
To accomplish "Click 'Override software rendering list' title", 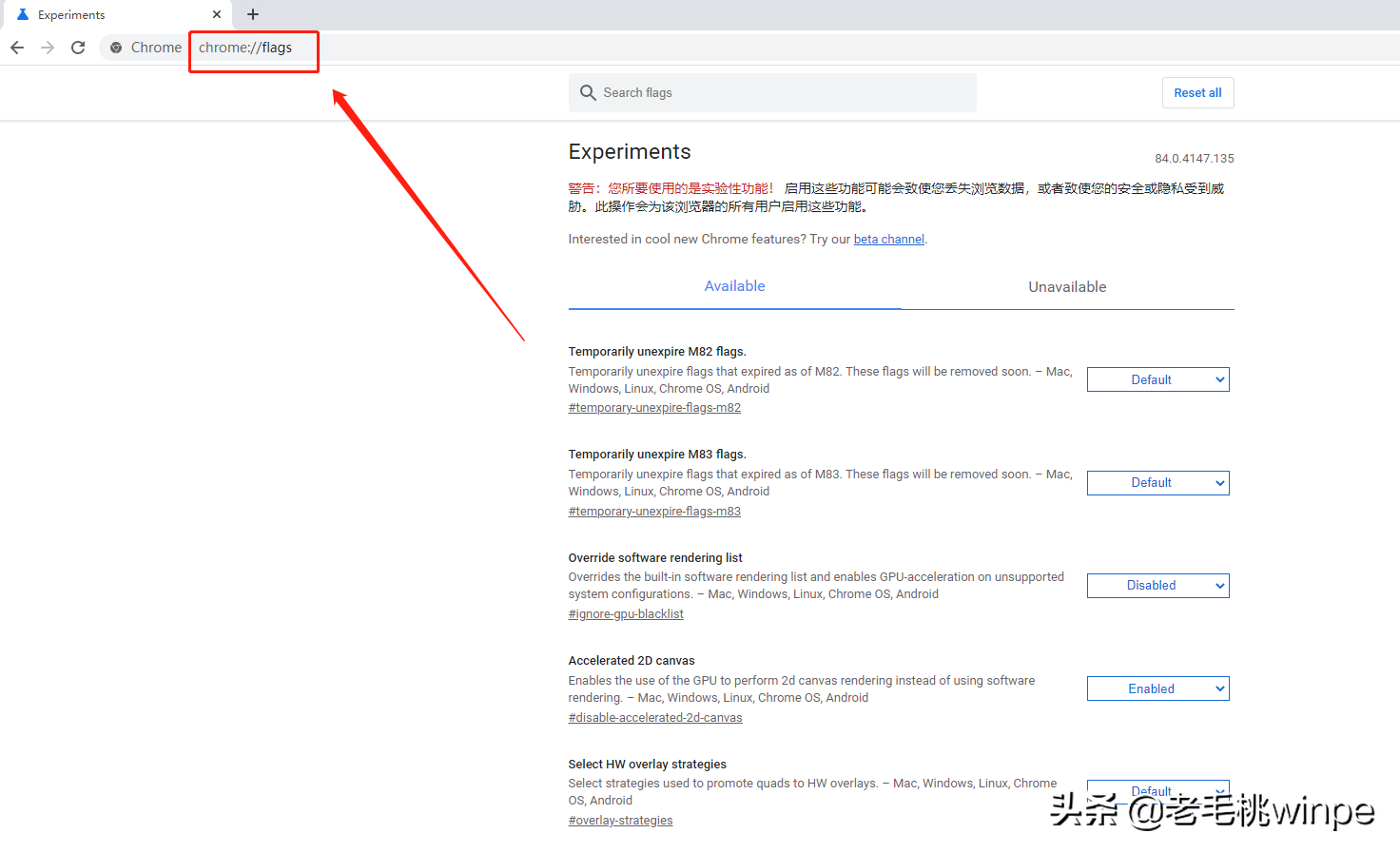I will pos(655,558).
